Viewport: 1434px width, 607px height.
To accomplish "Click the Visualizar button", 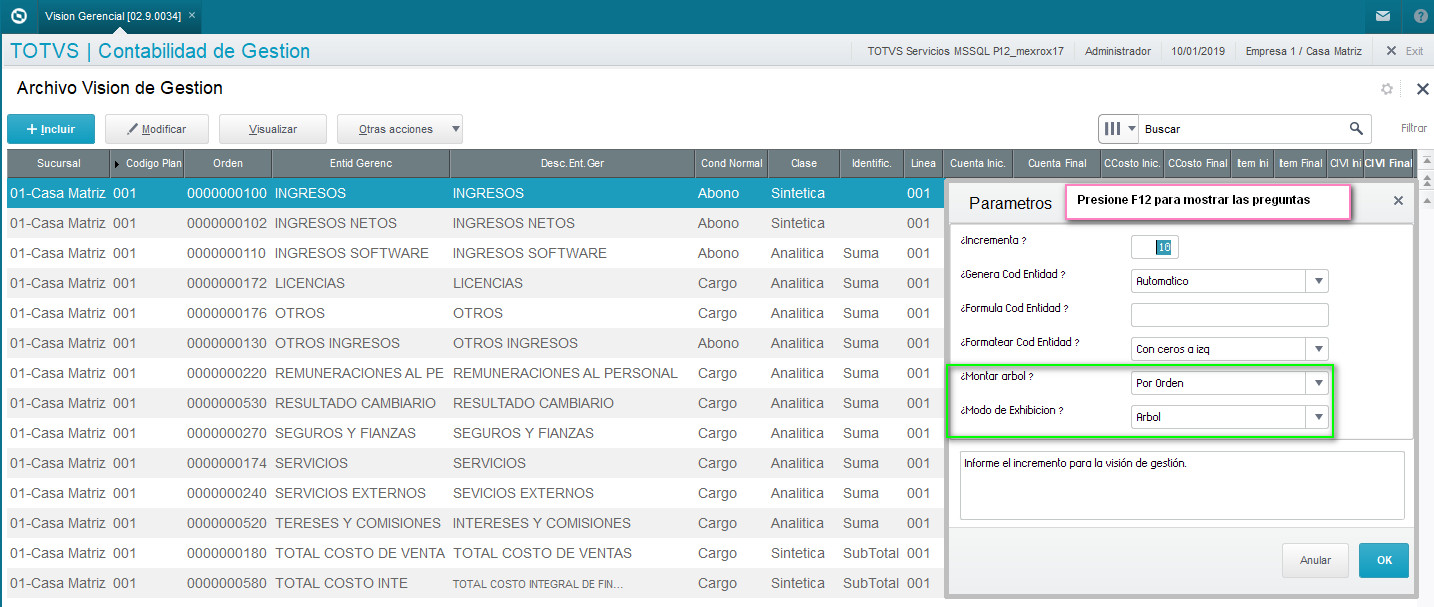I will click(273, 129).
